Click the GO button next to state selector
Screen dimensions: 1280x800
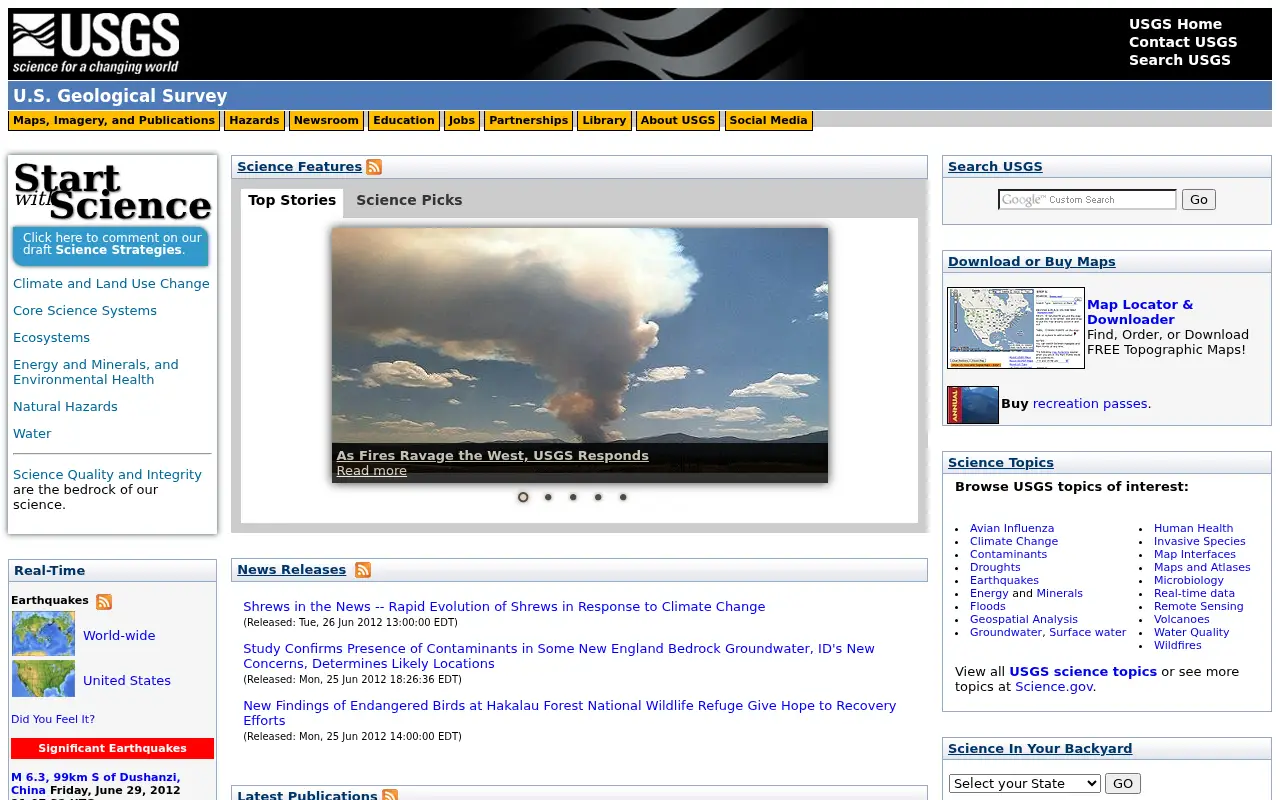click(x=1123, y=784)
